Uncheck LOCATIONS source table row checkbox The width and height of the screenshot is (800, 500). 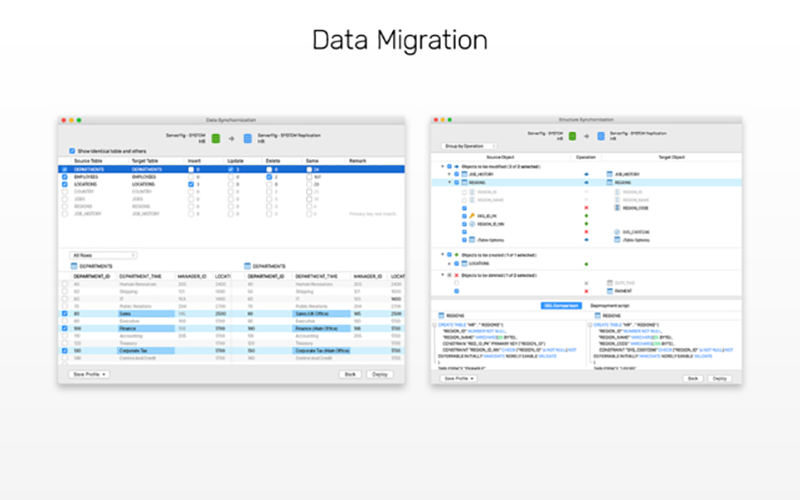(65, 184)
